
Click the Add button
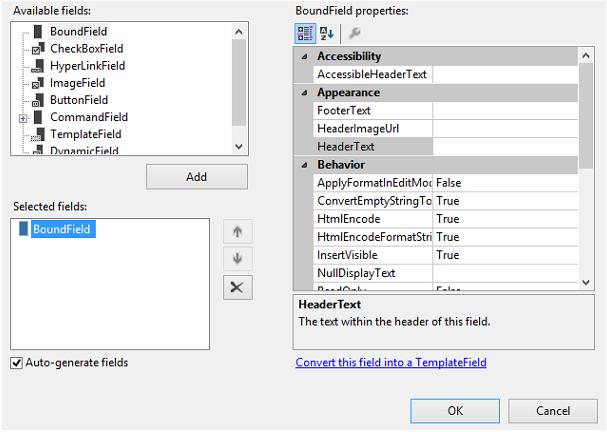pos(197,177)
